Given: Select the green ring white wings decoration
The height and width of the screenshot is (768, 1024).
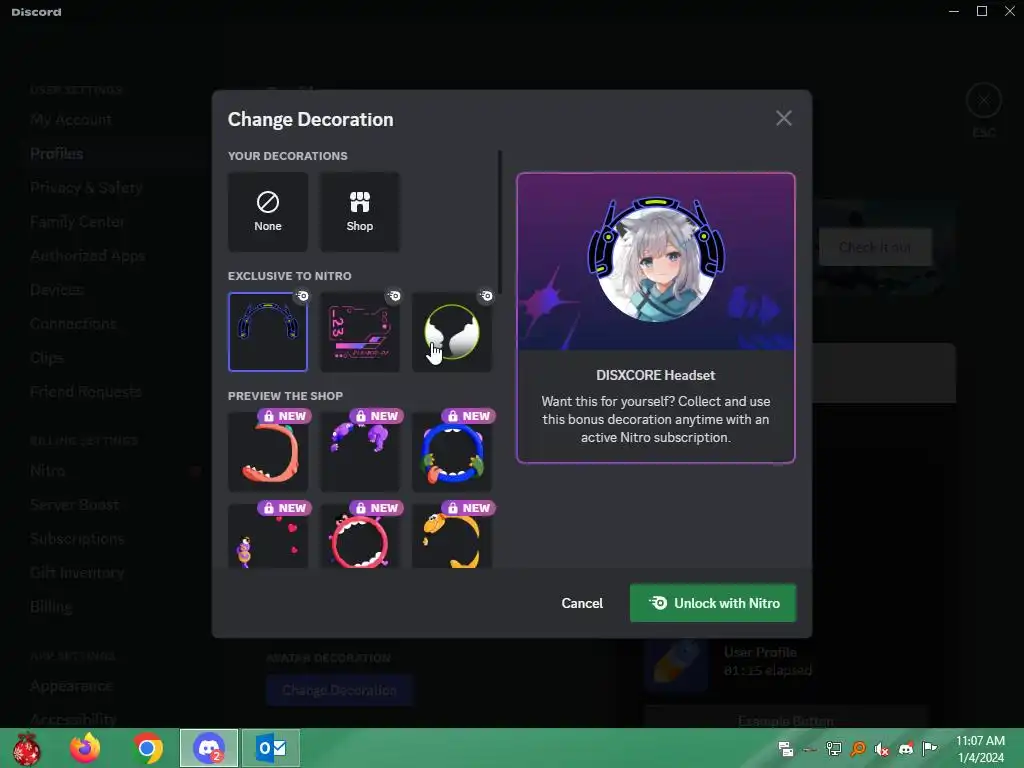Looking at the screenshot, I should coord(452,332).
